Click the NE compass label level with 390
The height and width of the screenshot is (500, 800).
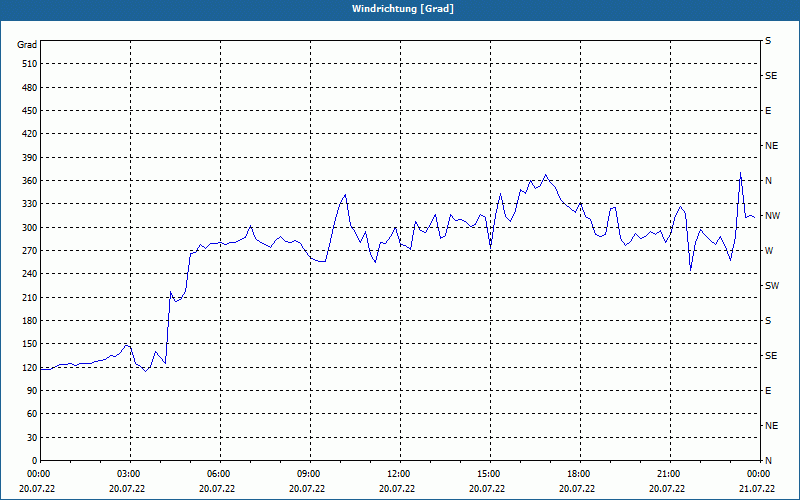tap(771, 146)
